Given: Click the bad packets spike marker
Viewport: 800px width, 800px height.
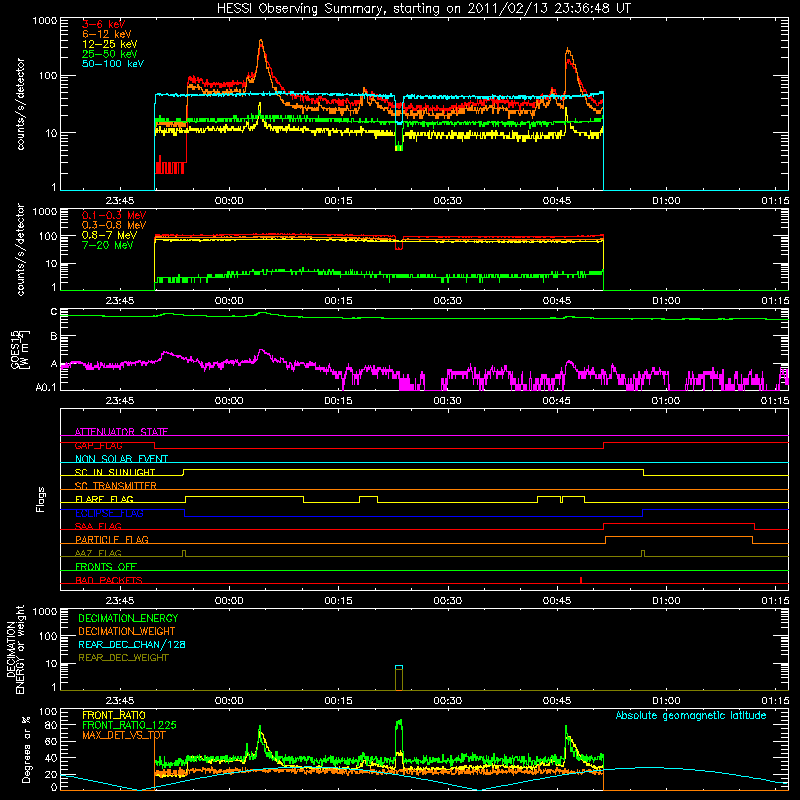Looking at the screenshot, I should click(581, 580).
